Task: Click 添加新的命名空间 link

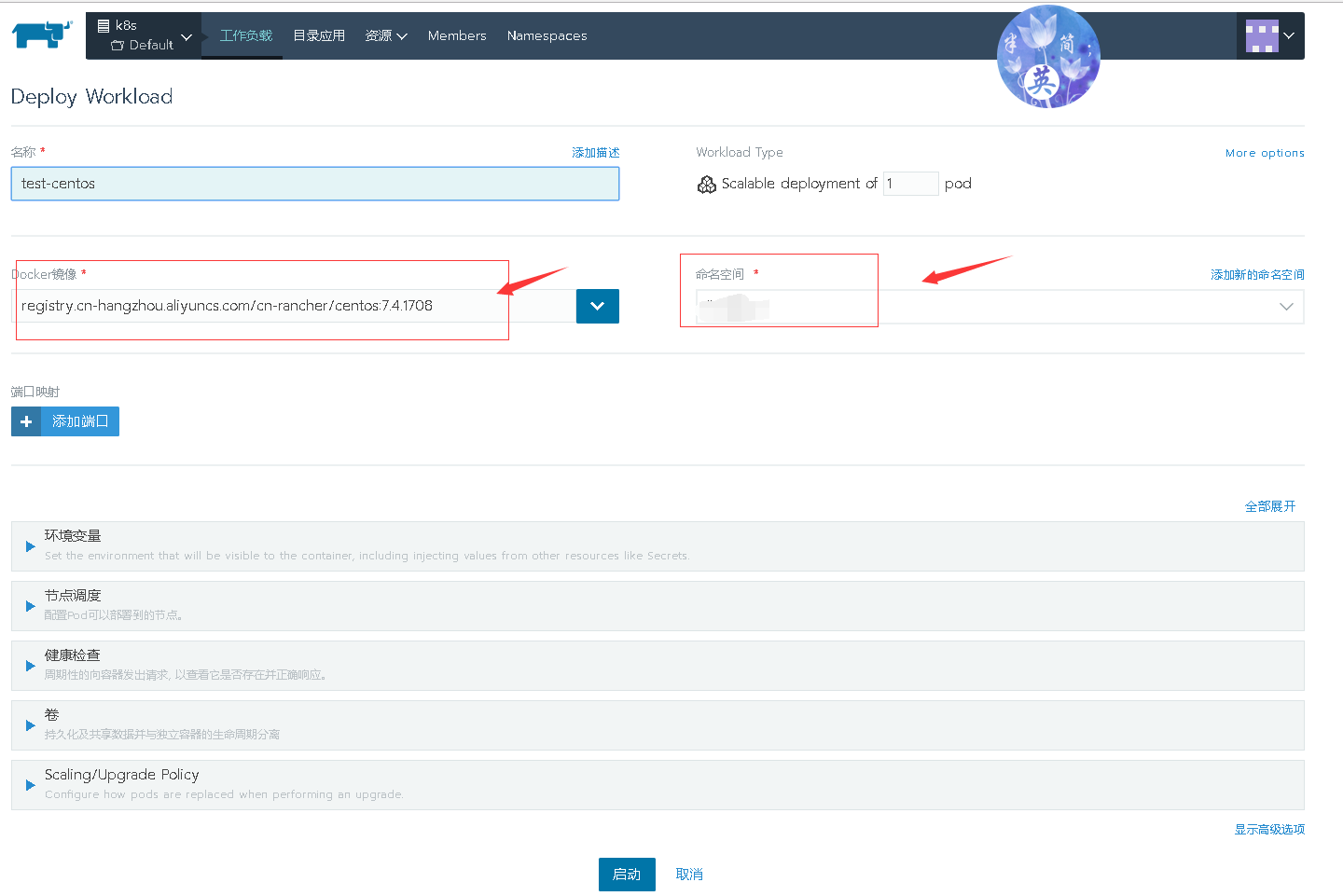Action: coord(1257,275)
